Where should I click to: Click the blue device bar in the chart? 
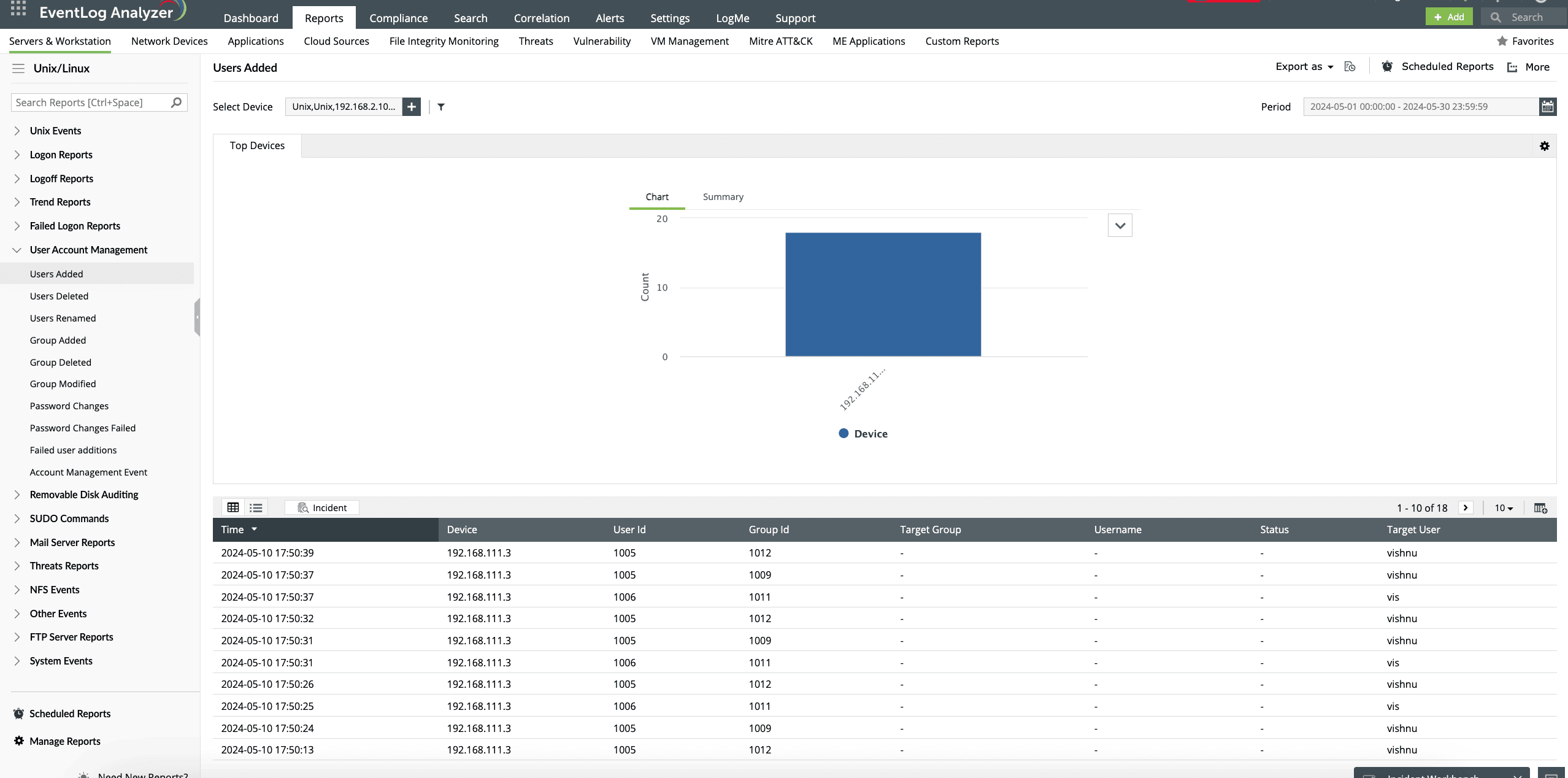click(883, 295)
